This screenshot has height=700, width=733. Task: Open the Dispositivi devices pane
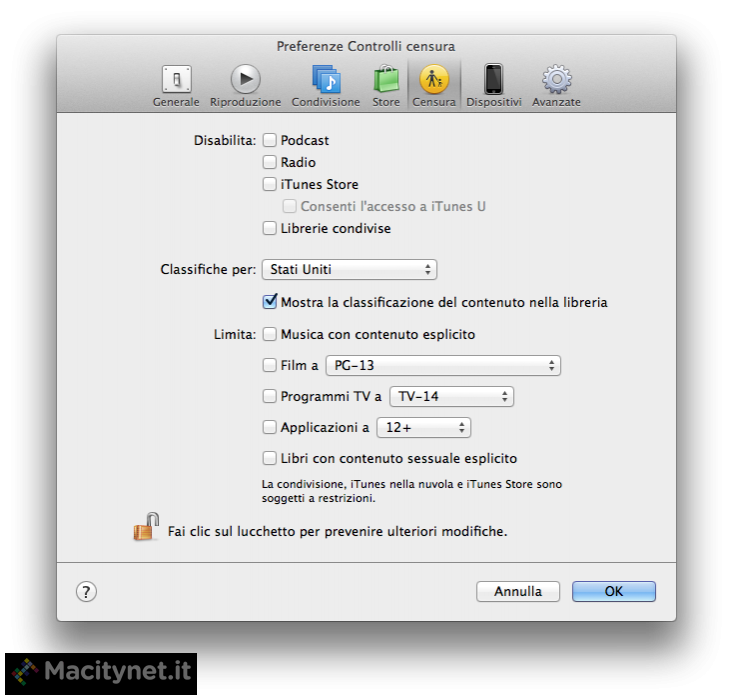pos(494,86)
